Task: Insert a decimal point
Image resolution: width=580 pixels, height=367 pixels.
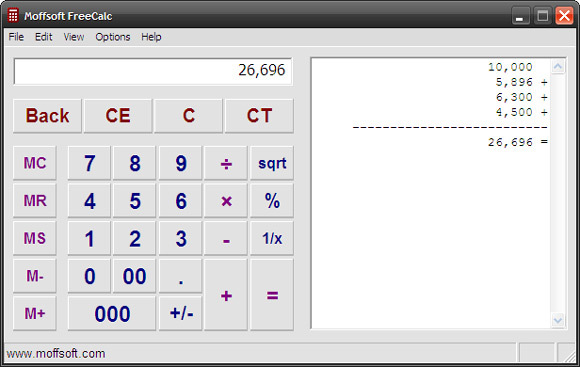Action: coord(181,276)
